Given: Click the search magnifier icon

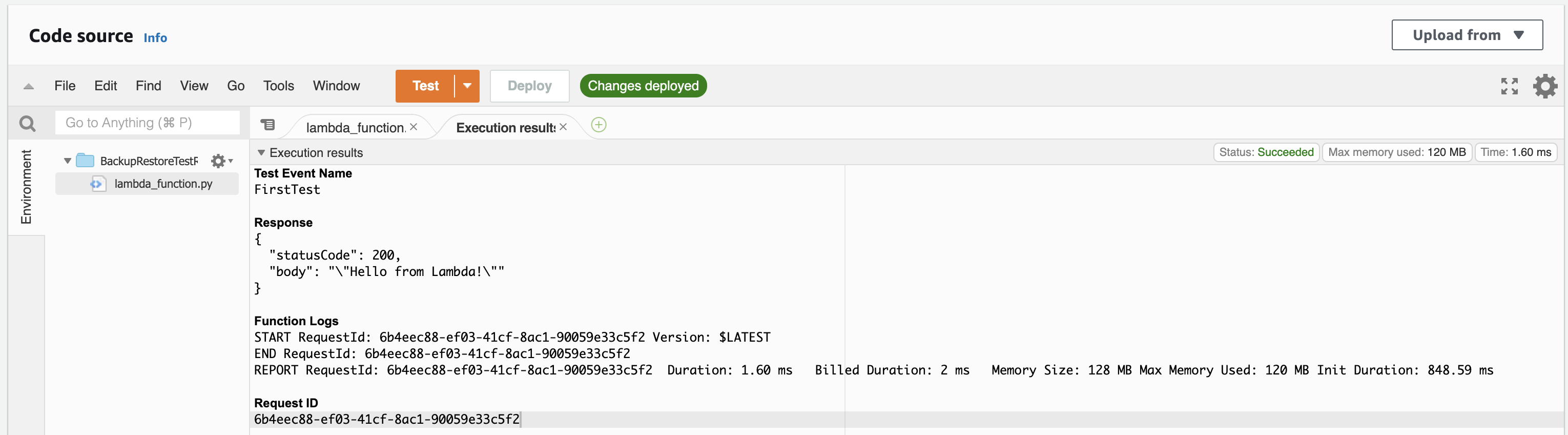Looking at the screenshot, I should point(27,124).
